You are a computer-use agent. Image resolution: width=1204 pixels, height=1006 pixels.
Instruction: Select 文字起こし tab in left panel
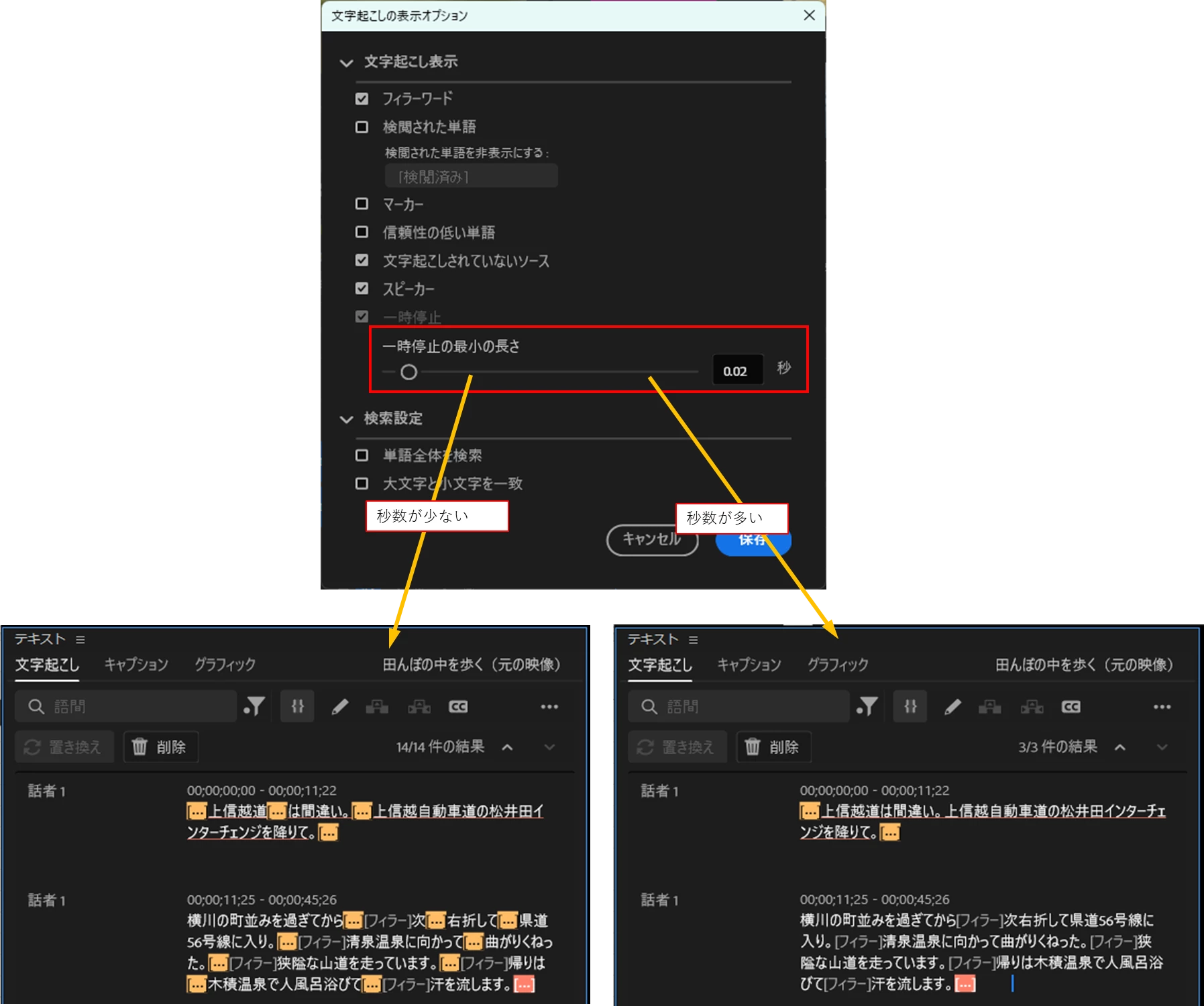[47, 665]
